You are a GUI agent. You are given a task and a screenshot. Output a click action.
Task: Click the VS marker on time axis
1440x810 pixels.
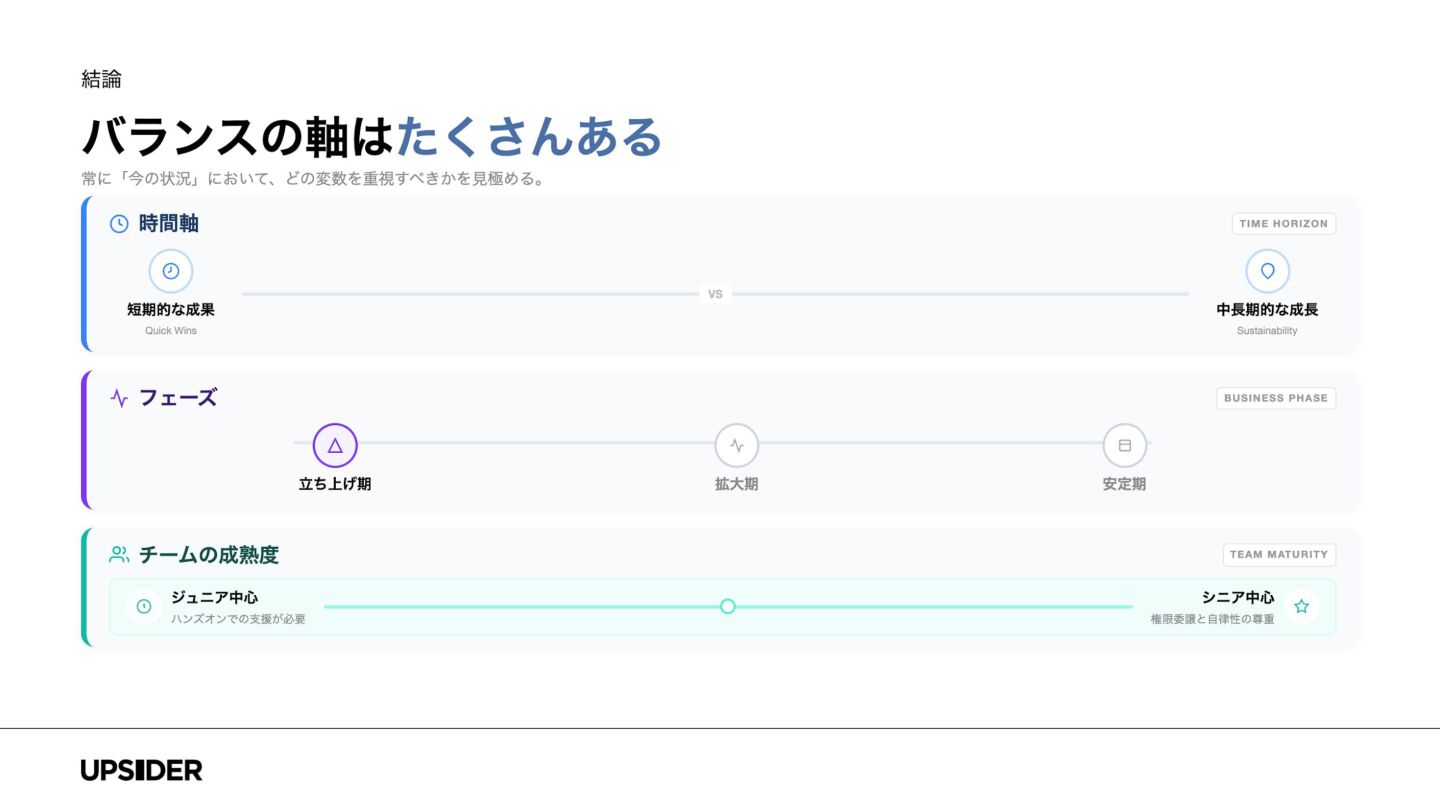tap(715, 294)
